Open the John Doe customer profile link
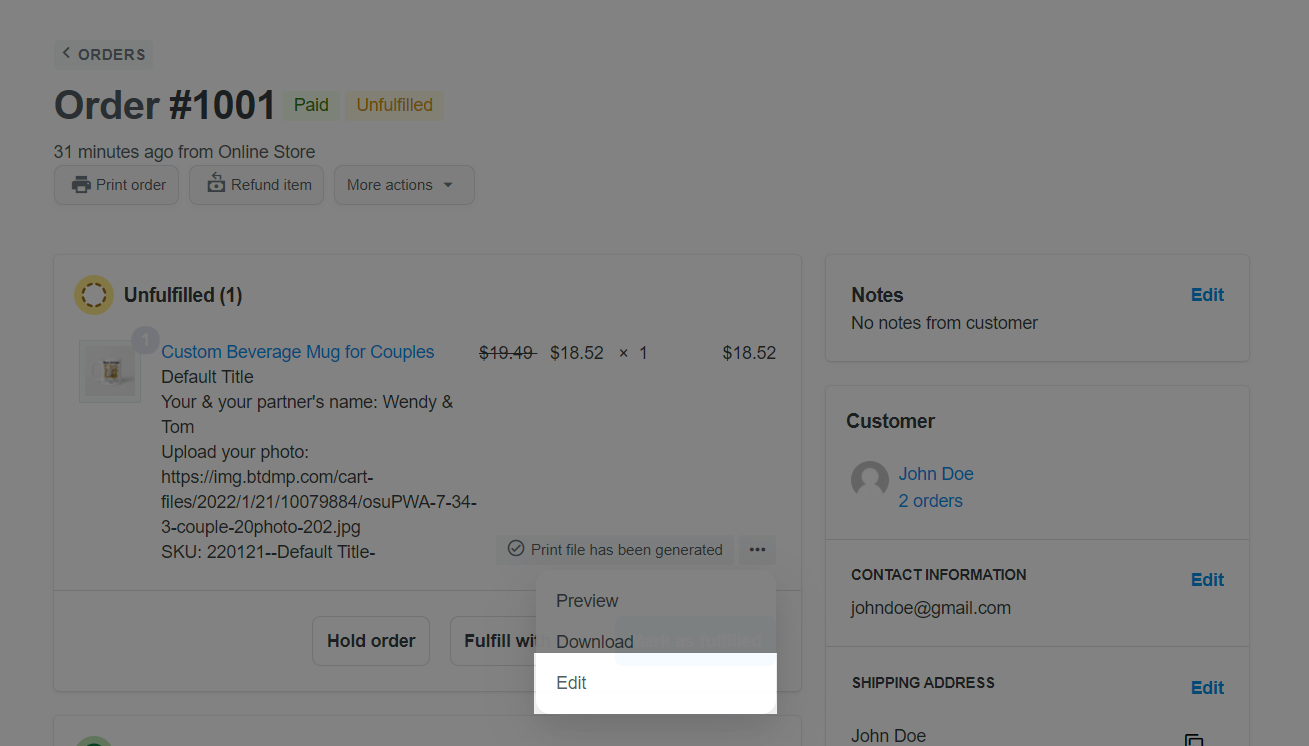Viewport: 1309px width, 746px height. pyautogui.click(x=936, y=474)
